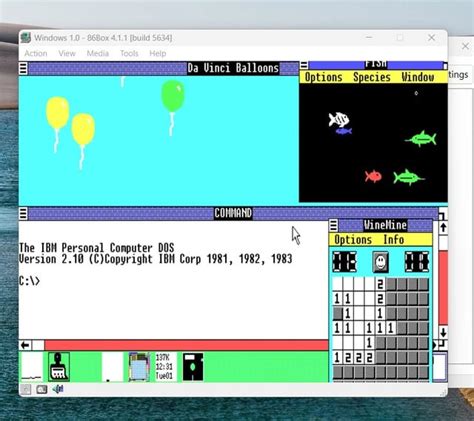Screen dimensions: 474x421
Task: Pop the green balloon
Action: click(173, 96)
